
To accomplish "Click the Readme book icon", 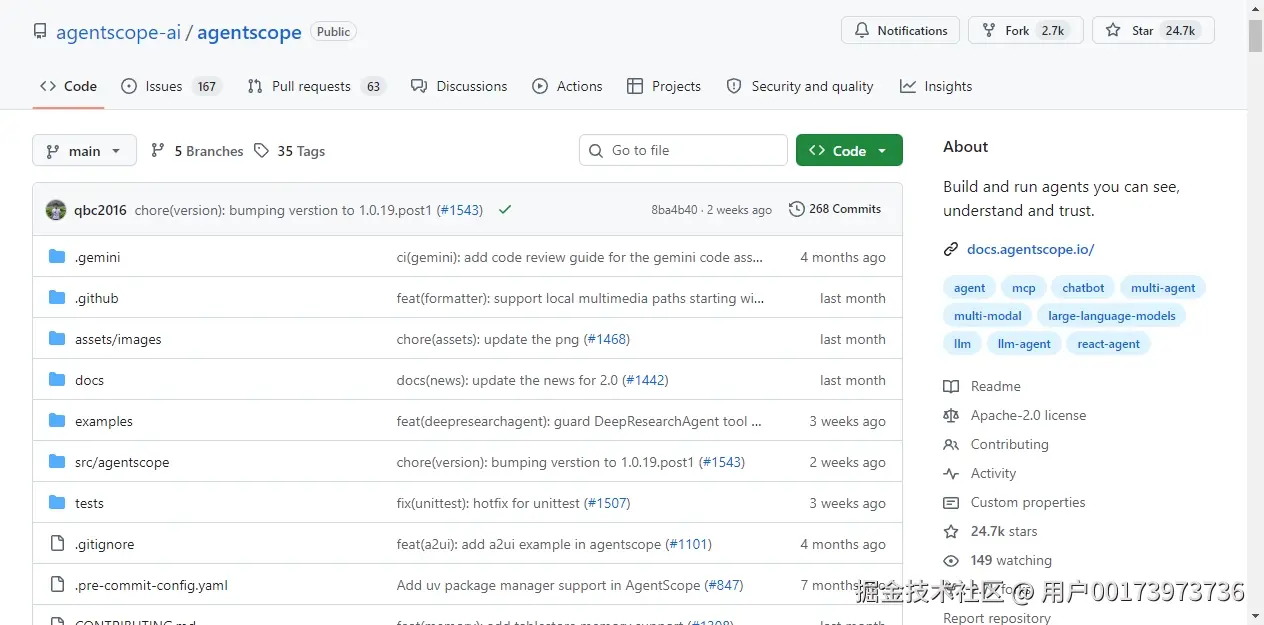I will tap(951, 386).
